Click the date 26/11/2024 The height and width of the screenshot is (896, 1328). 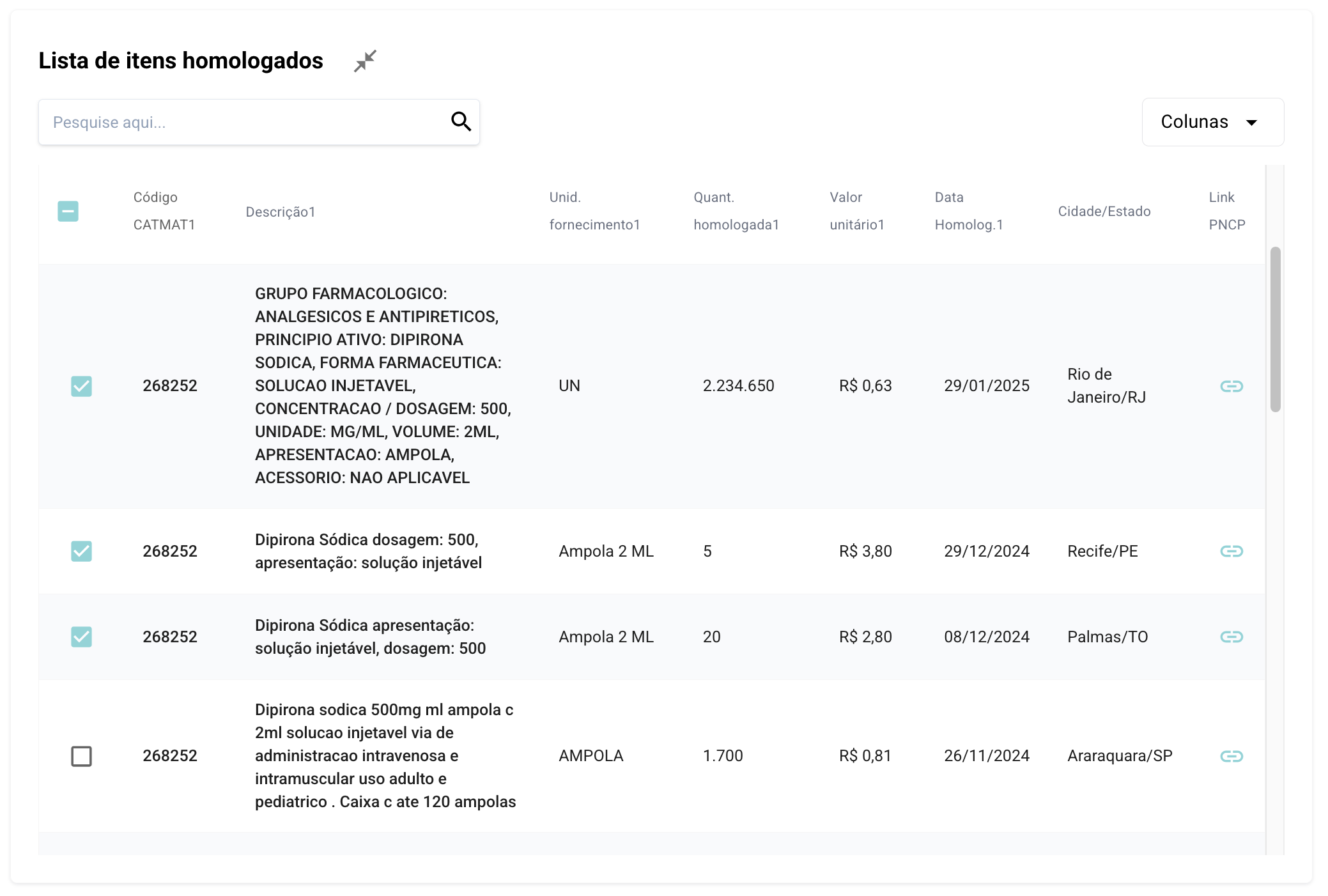pyautogui.click(x=987, y=755)
